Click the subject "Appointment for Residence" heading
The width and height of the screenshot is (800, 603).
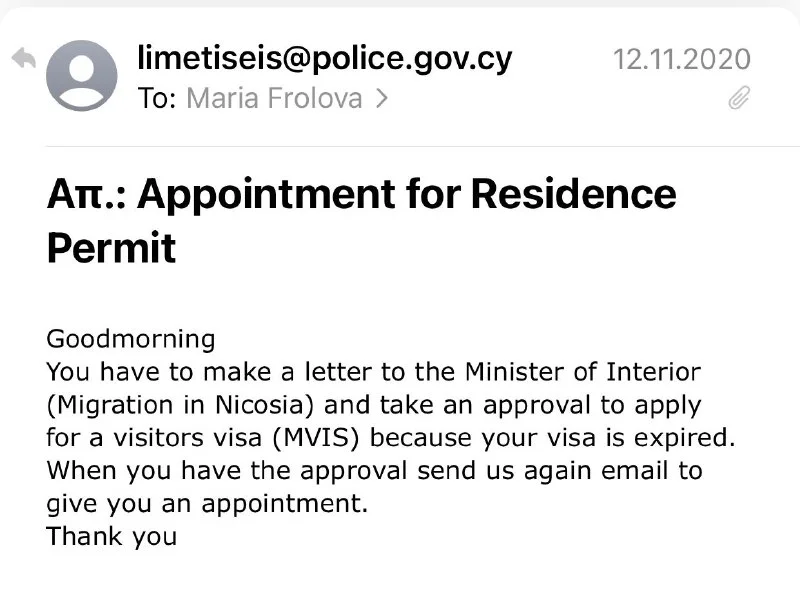[x=406, y=193]
